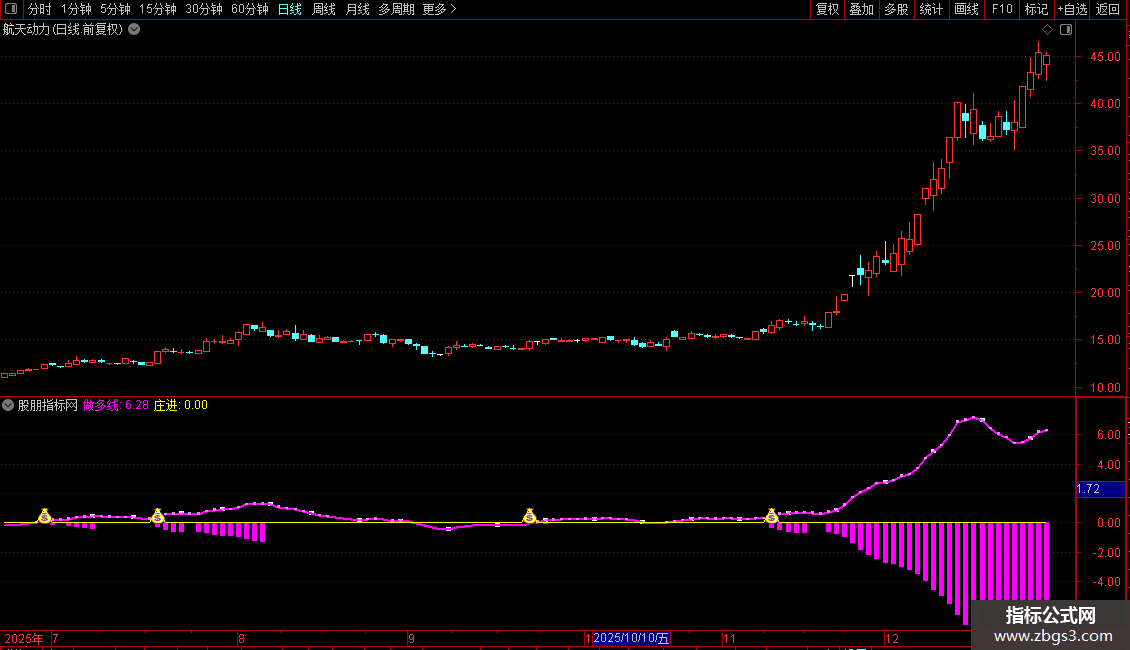
Task: Select the 5分钟 period
Action: [115, 9]
